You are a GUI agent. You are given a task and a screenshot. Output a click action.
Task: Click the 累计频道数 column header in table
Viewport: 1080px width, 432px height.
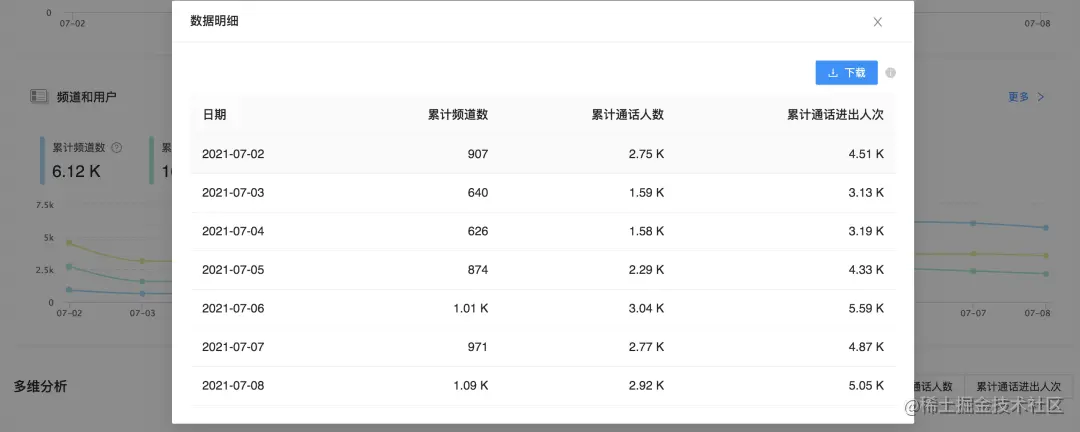(x=458, y=115)
